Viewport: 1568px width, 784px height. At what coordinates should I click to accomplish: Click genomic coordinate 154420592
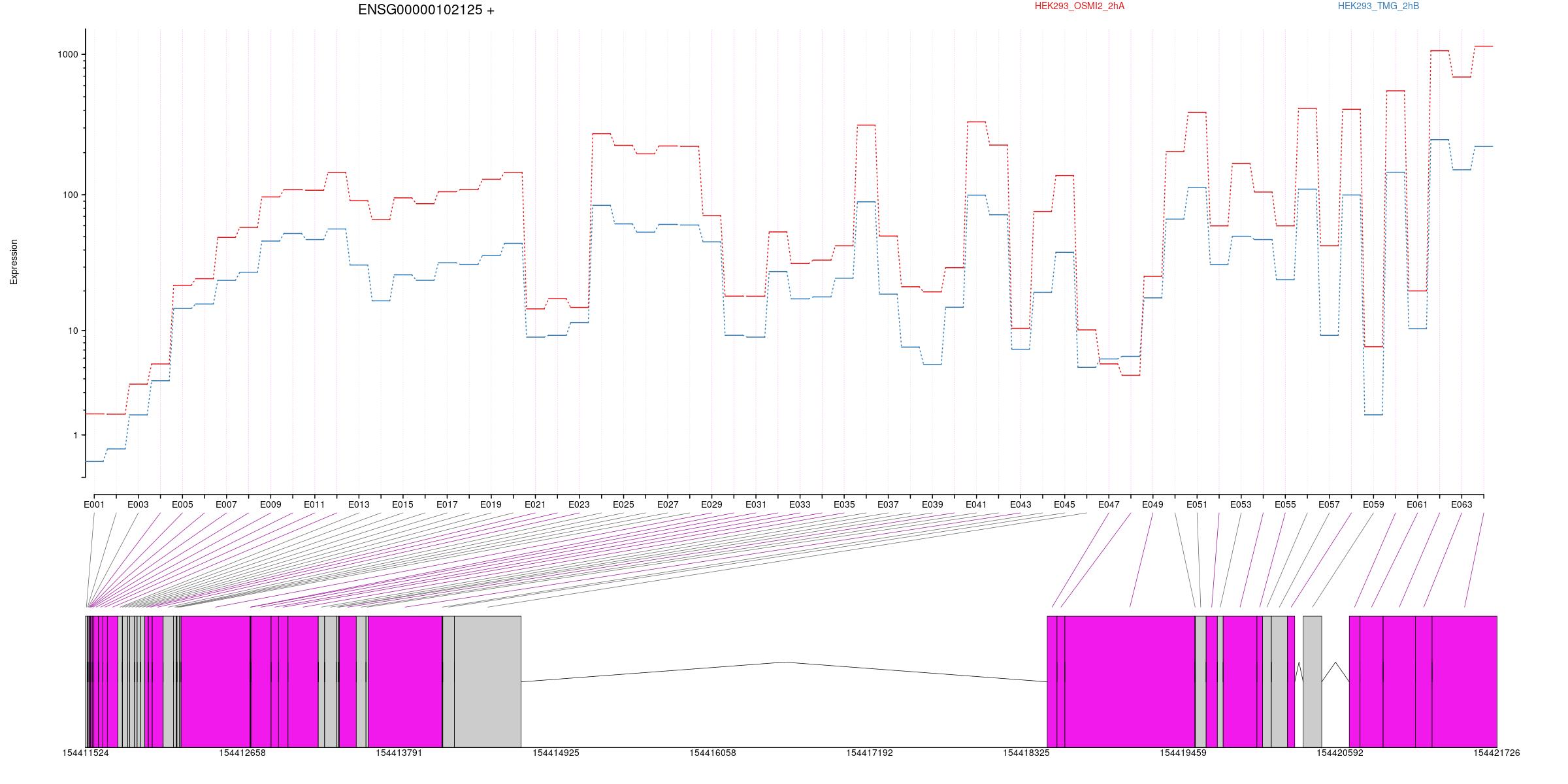[x=1340, y=753]
